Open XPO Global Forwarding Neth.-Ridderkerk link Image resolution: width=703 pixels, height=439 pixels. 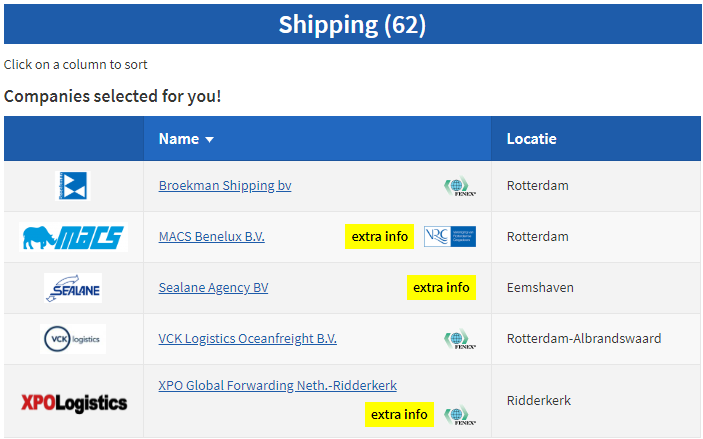coord(278,386)
